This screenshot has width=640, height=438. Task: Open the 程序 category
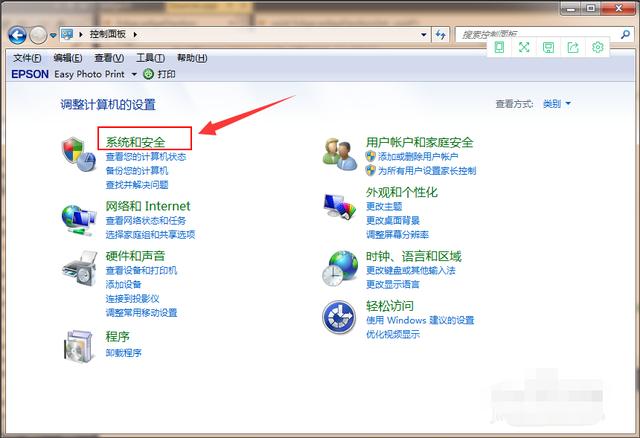(x=118, y=336)
